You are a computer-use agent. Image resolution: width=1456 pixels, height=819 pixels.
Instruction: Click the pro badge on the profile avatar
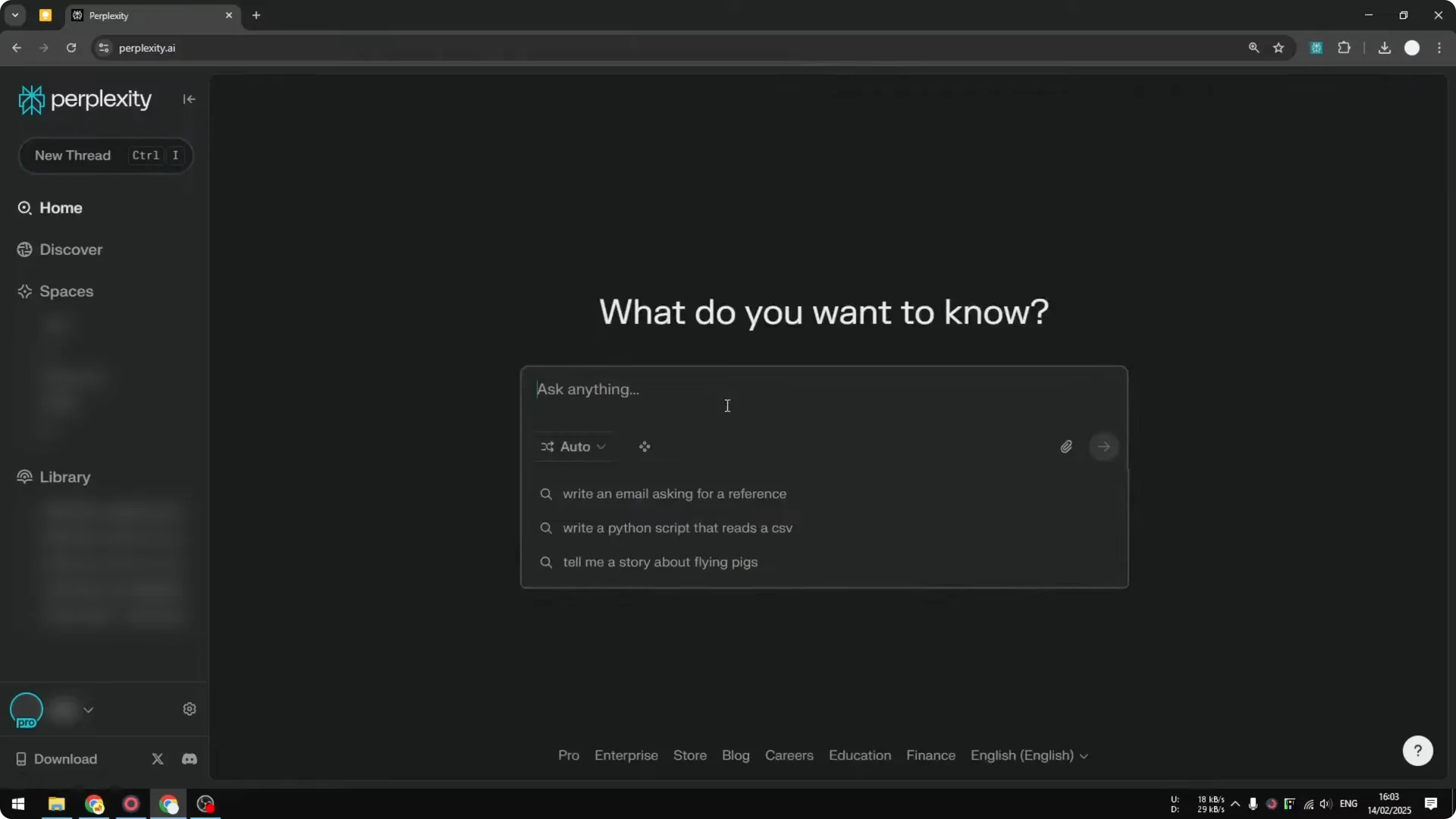coord(27,720)
